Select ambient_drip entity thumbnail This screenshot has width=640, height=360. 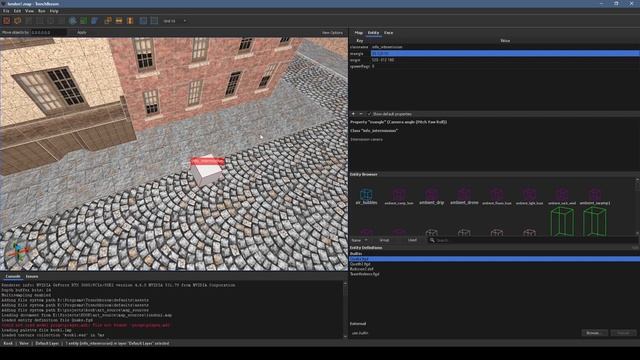(431, 196)
